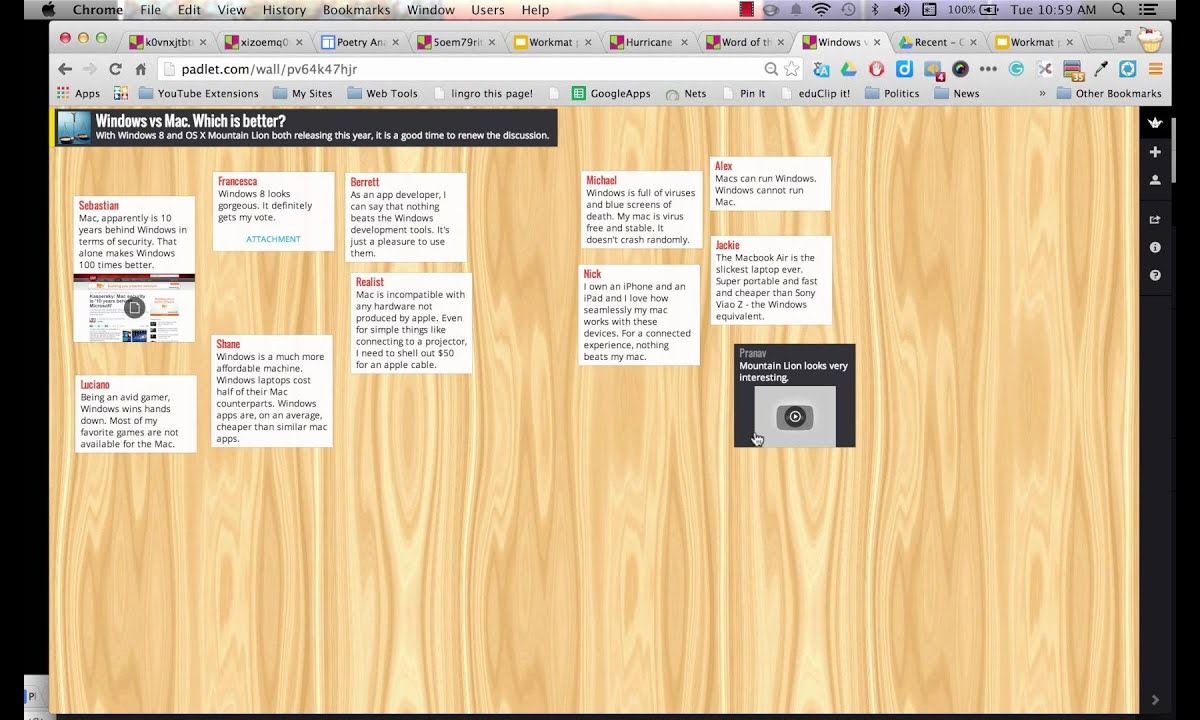Open the 'lingro this page!' bookmarklet

click(483, 93)
